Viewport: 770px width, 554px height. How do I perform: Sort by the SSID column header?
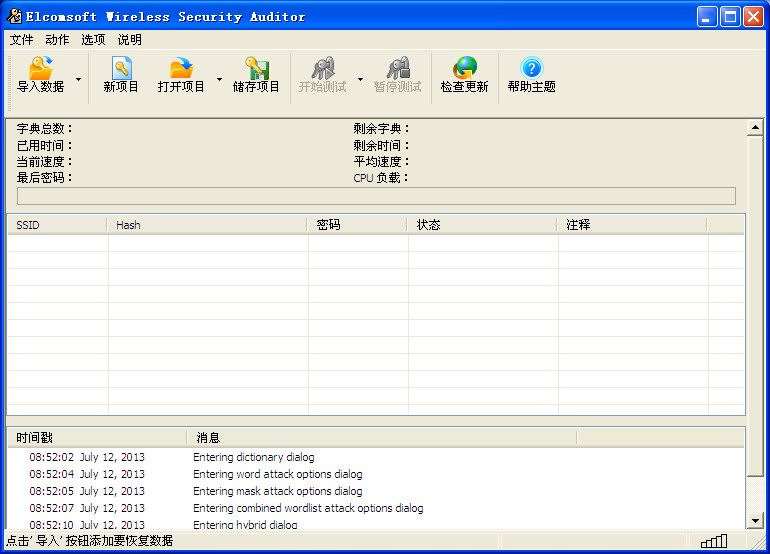(57, 225)
